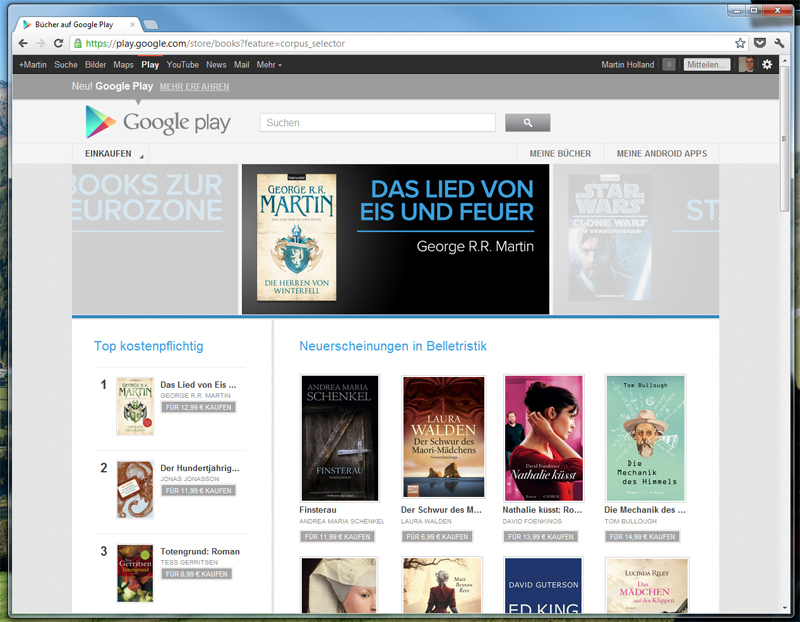Click the browser forward arrow
The height and width of the screenshot is (622, 800).
[40, 43]
